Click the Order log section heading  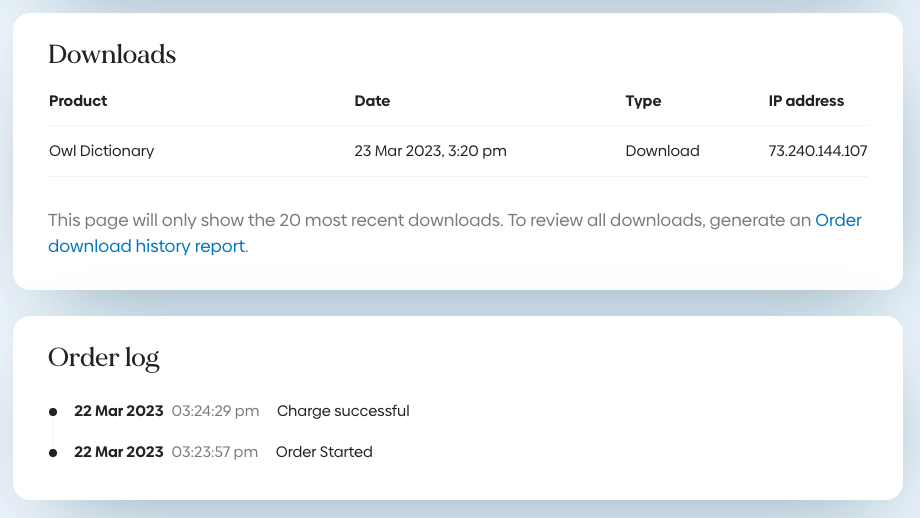coord(104,357)
